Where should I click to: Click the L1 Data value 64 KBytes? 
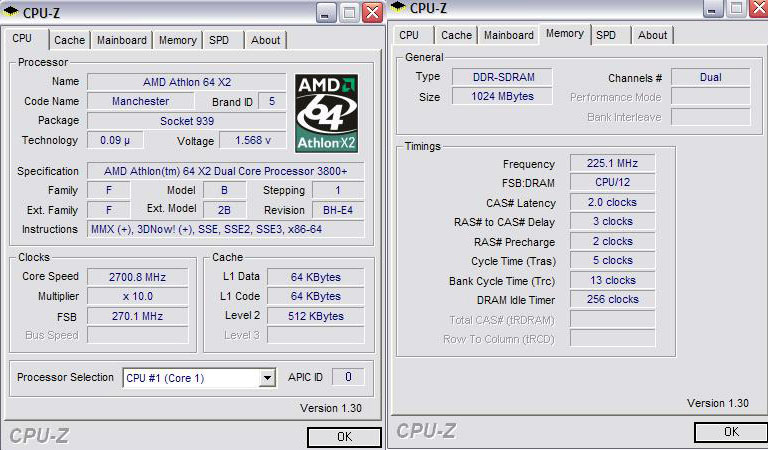click(x=316, y=277)
